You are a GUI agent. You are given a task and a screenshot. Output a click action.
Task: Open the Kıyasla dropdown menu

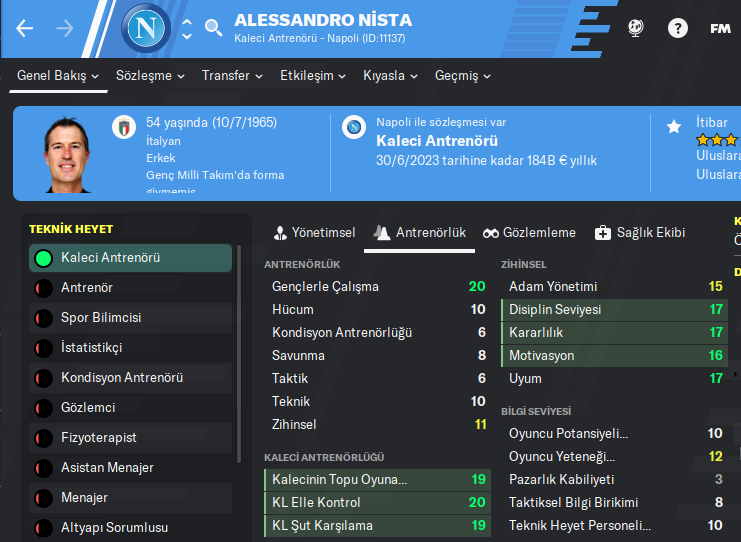[391, 76]
